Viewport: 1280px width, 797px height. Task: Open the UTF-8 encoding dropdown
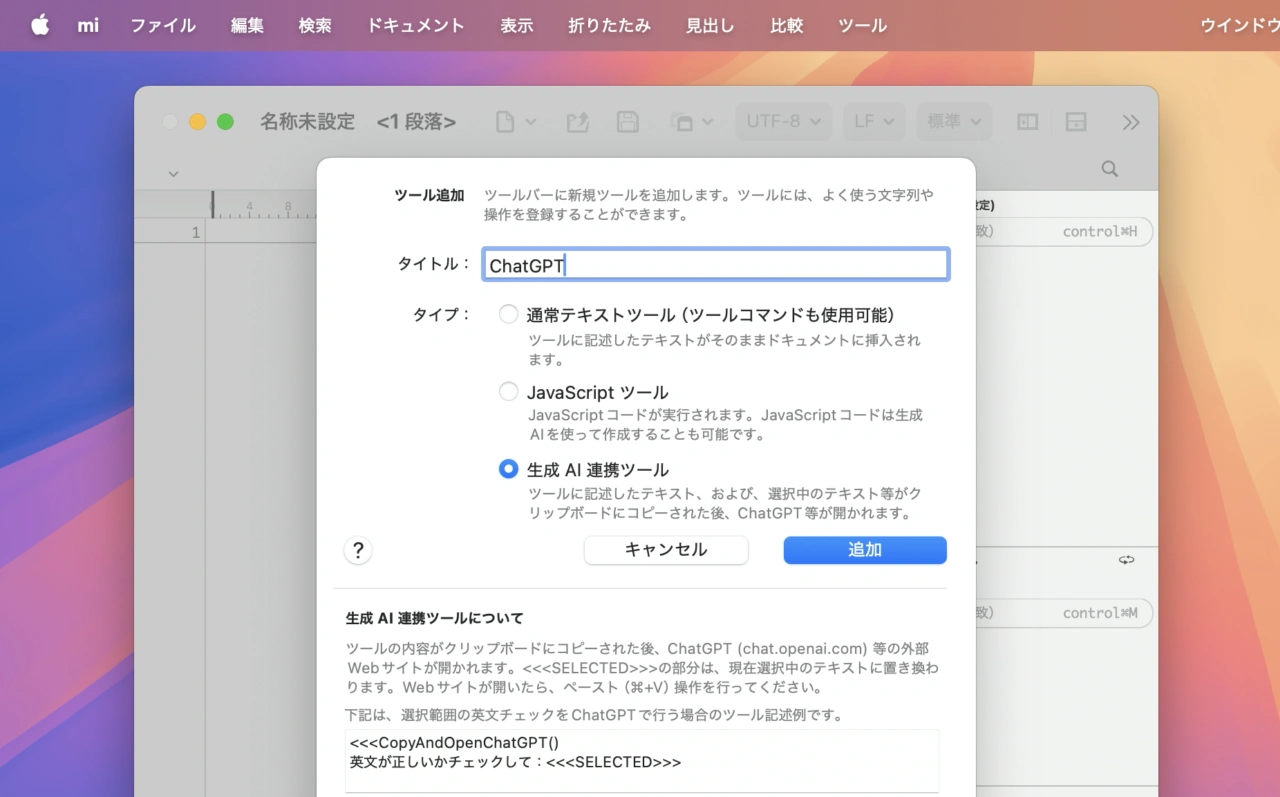[783, 122]
